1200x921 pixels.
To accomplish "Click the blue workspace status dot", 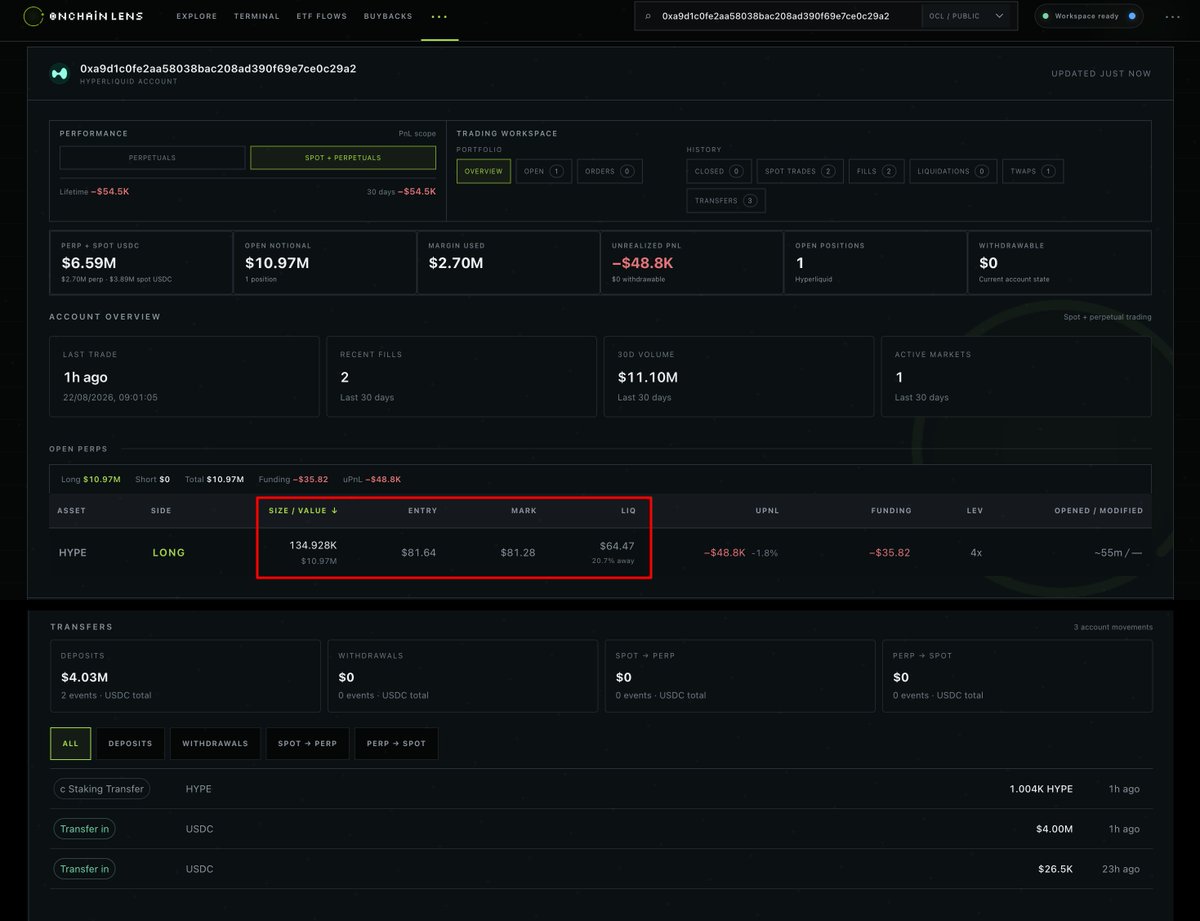I will tap(1132, 16).
